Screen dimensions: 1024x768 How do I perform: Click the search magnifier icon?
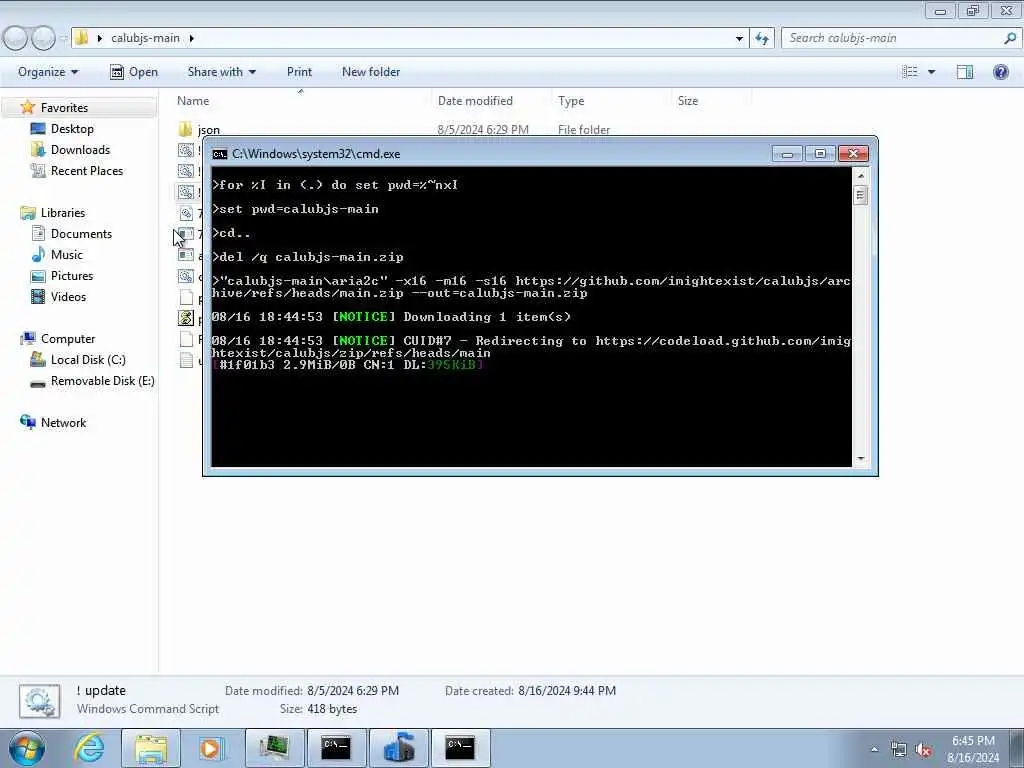[1010, 38]
